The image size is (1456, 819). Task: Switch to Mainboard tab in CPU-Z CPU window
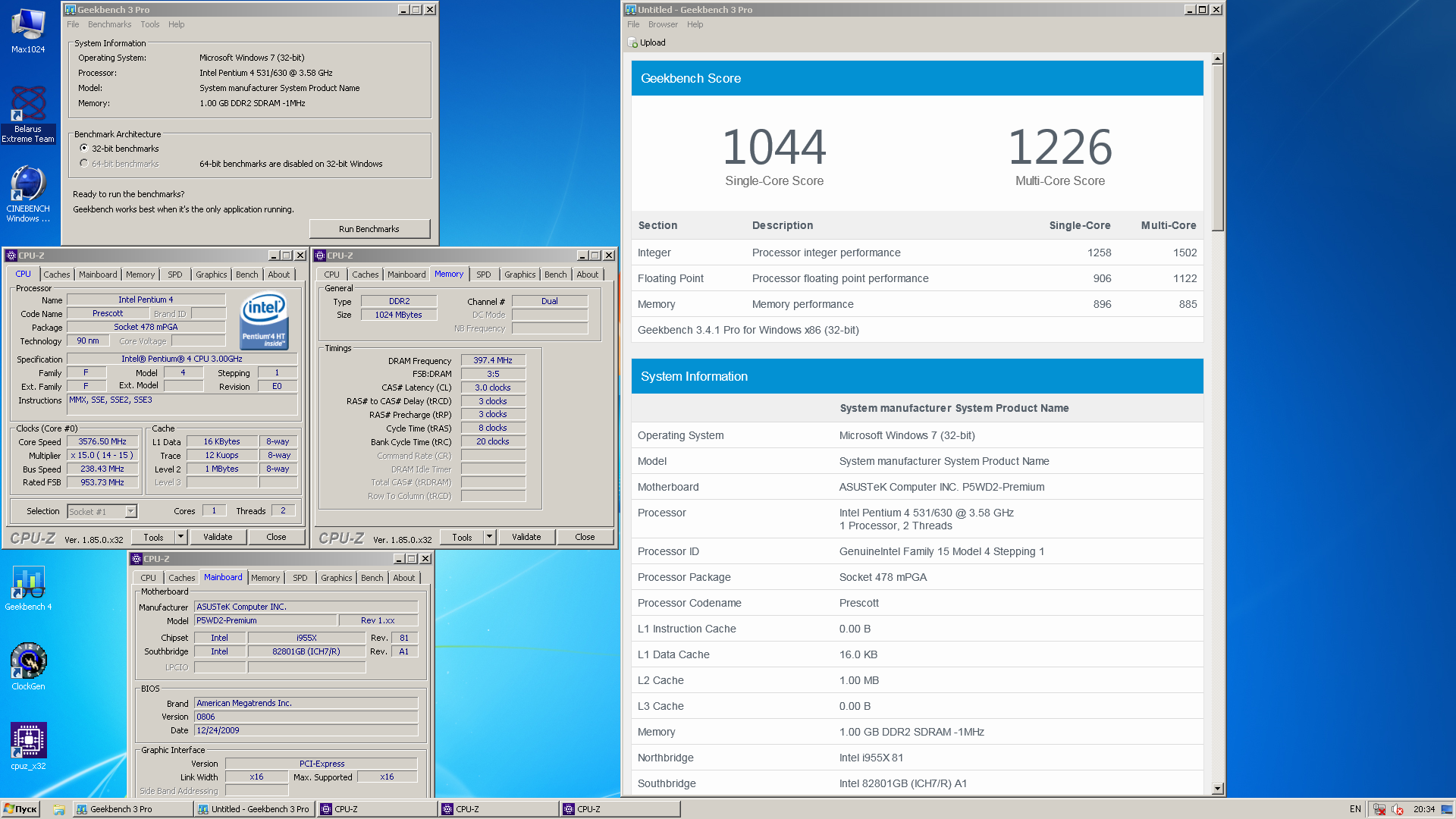[98, 275]
